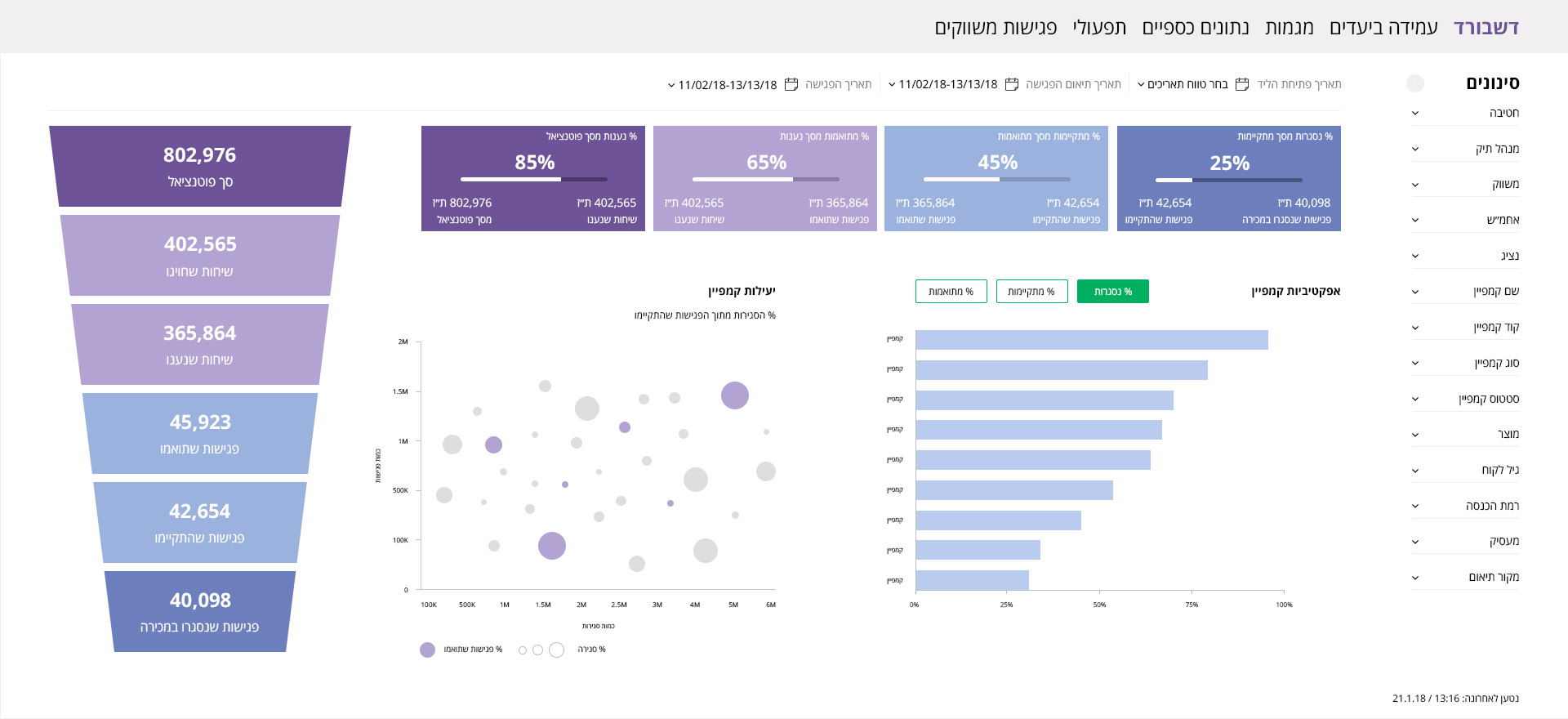Screen dimensions: 1568x719
Task: Click the 85% פוטנציאל KPI card
Action: coord(533,178)
